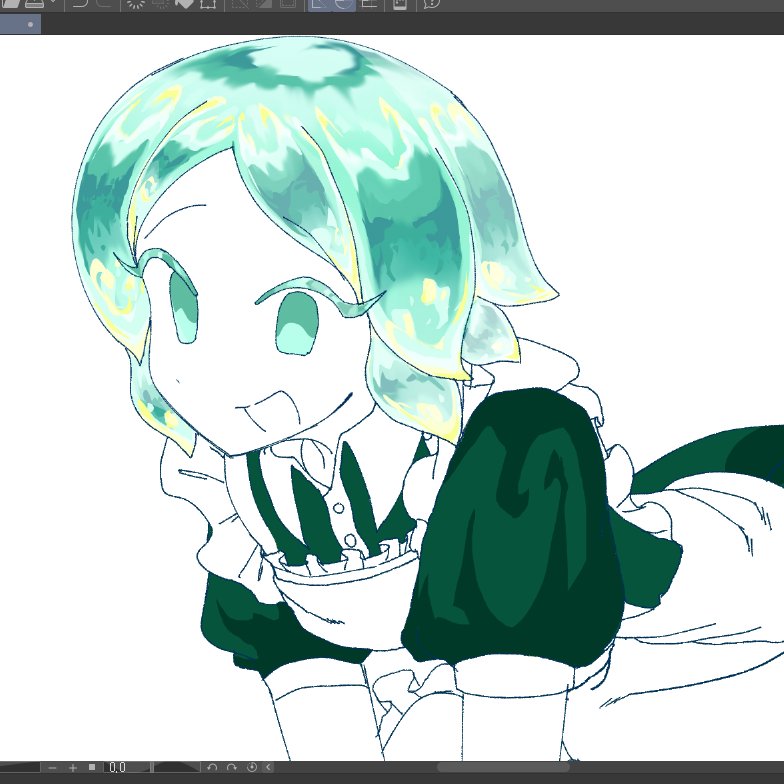Rotate the canvas left

(212, 768)
